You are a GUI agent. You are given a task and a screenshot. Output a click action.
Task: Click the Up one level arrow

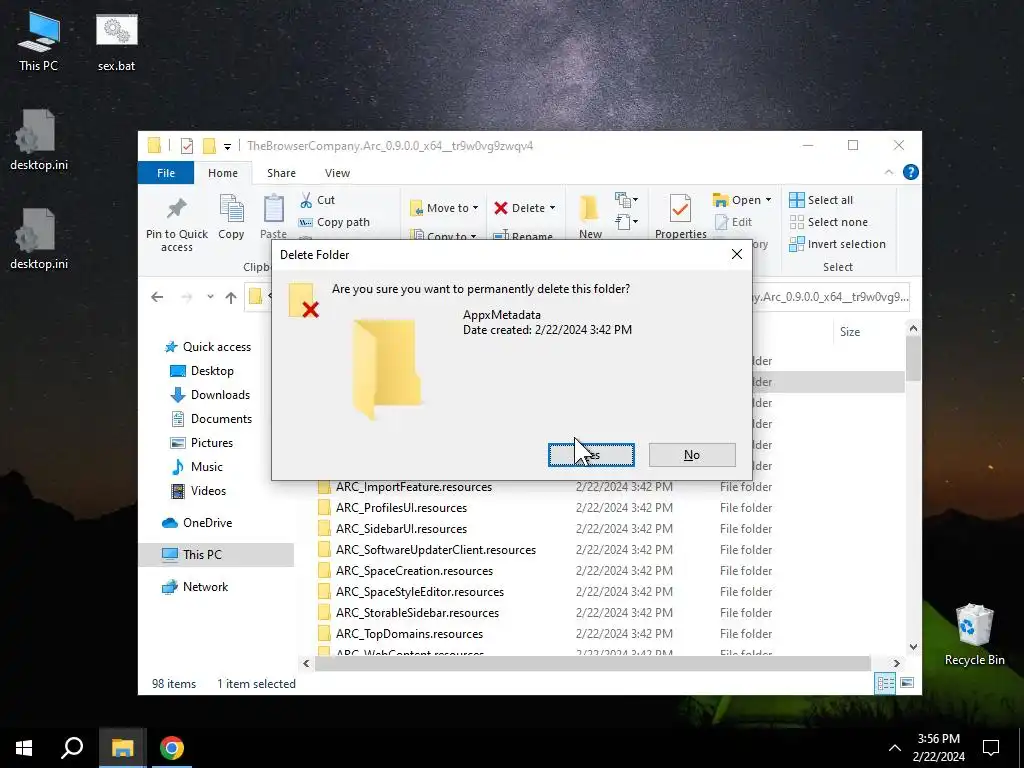click(231, 297)
